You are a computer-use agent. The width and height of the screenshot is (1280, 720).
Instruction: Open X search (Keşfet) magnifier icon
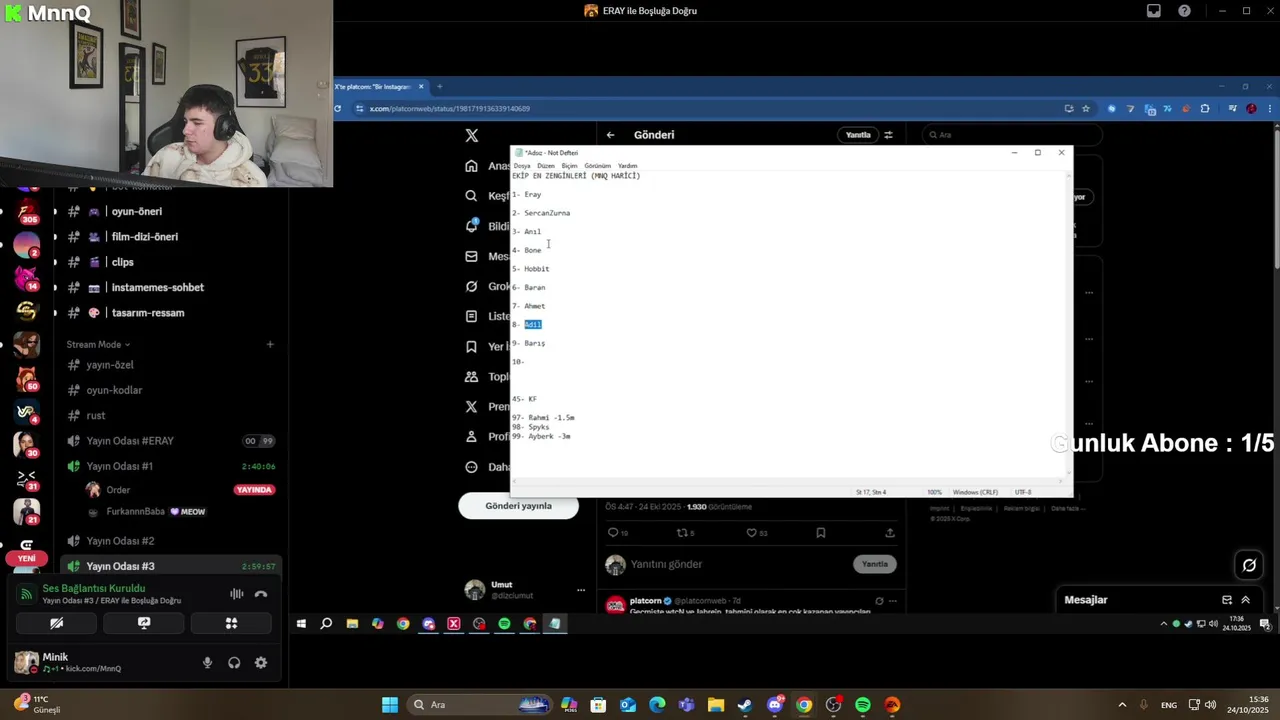tap(472, 196)
